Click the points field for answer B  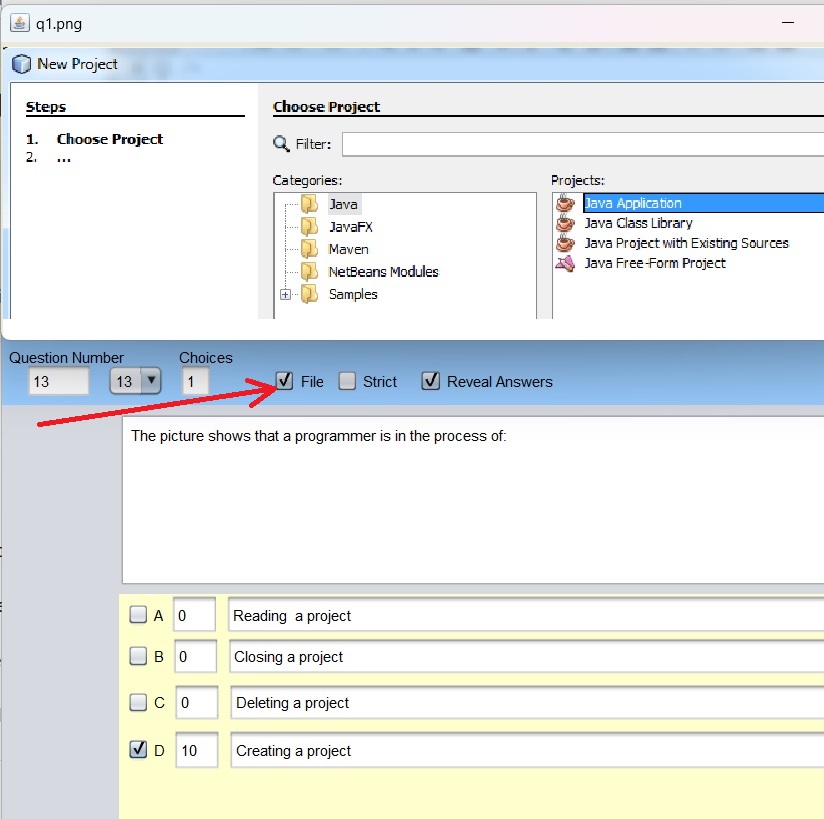pos(195,656)
